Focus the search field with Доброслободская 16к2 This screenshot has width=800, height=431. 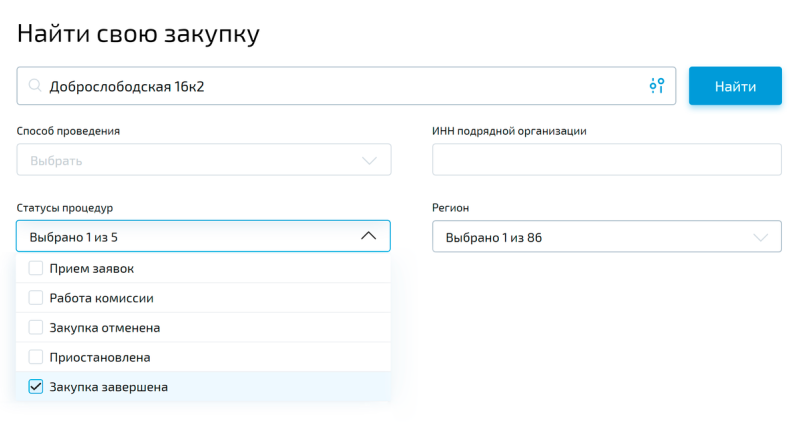[346, 86]
